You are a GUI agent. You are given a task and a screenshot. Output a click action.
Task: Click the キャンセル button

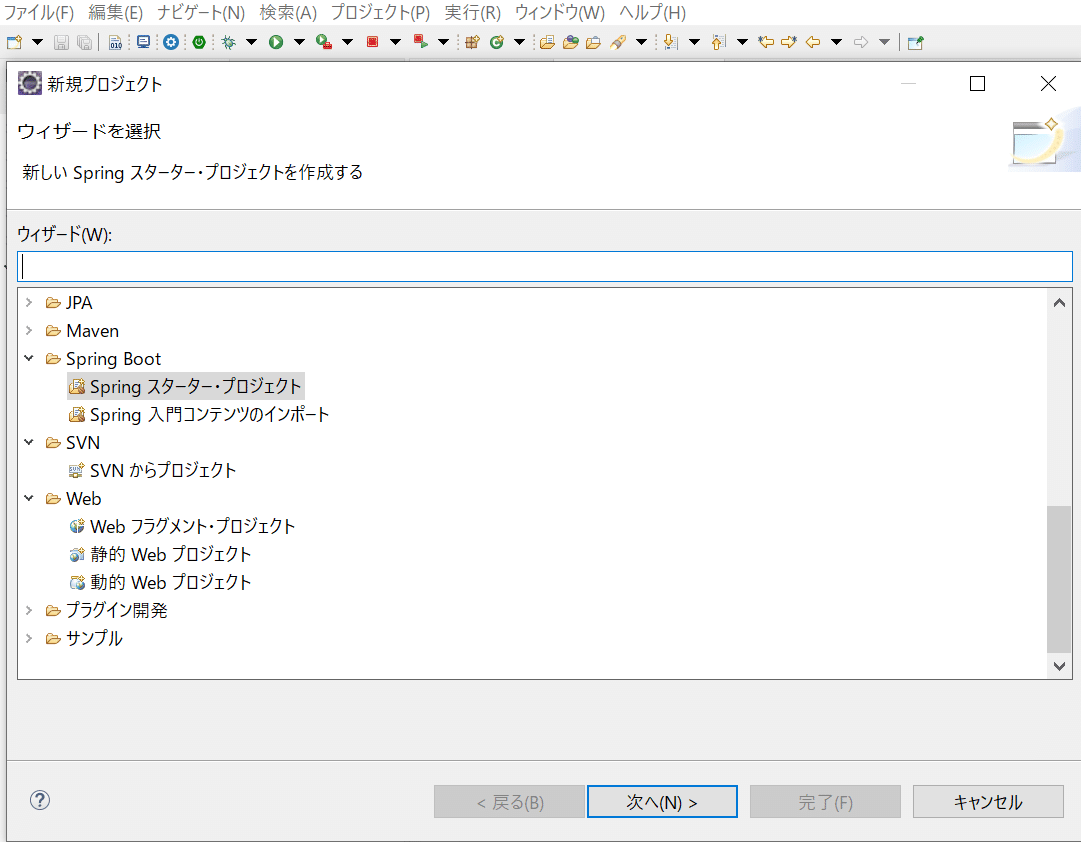pyautogui.click(x=988, y=801)
